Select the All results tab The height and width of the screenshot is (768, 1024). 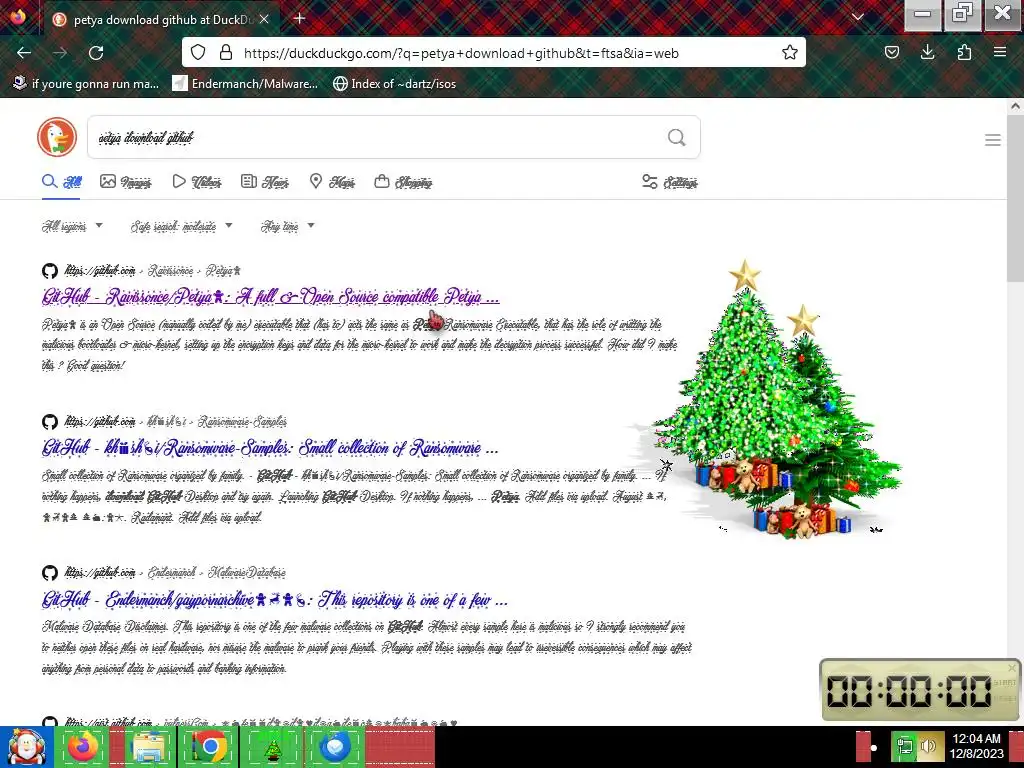pos(61,182)
